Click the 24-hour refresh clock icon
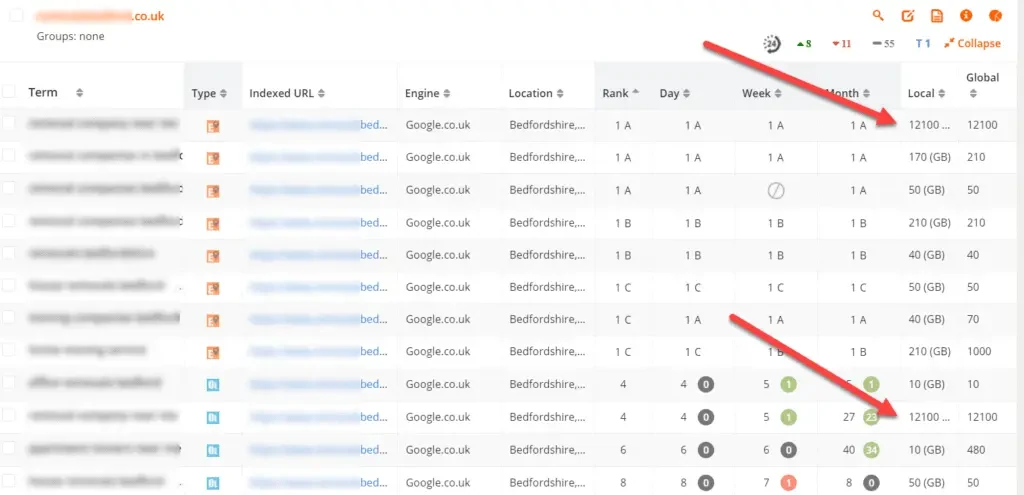This screenshot has height=495, width=1024. [772, 44]
